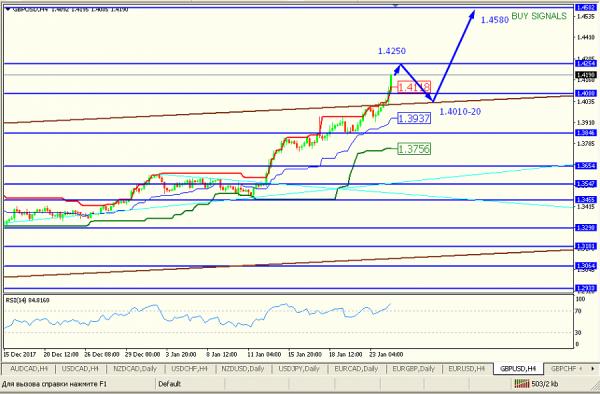Select the BUY SIGNALS text label

click(539, 16)
